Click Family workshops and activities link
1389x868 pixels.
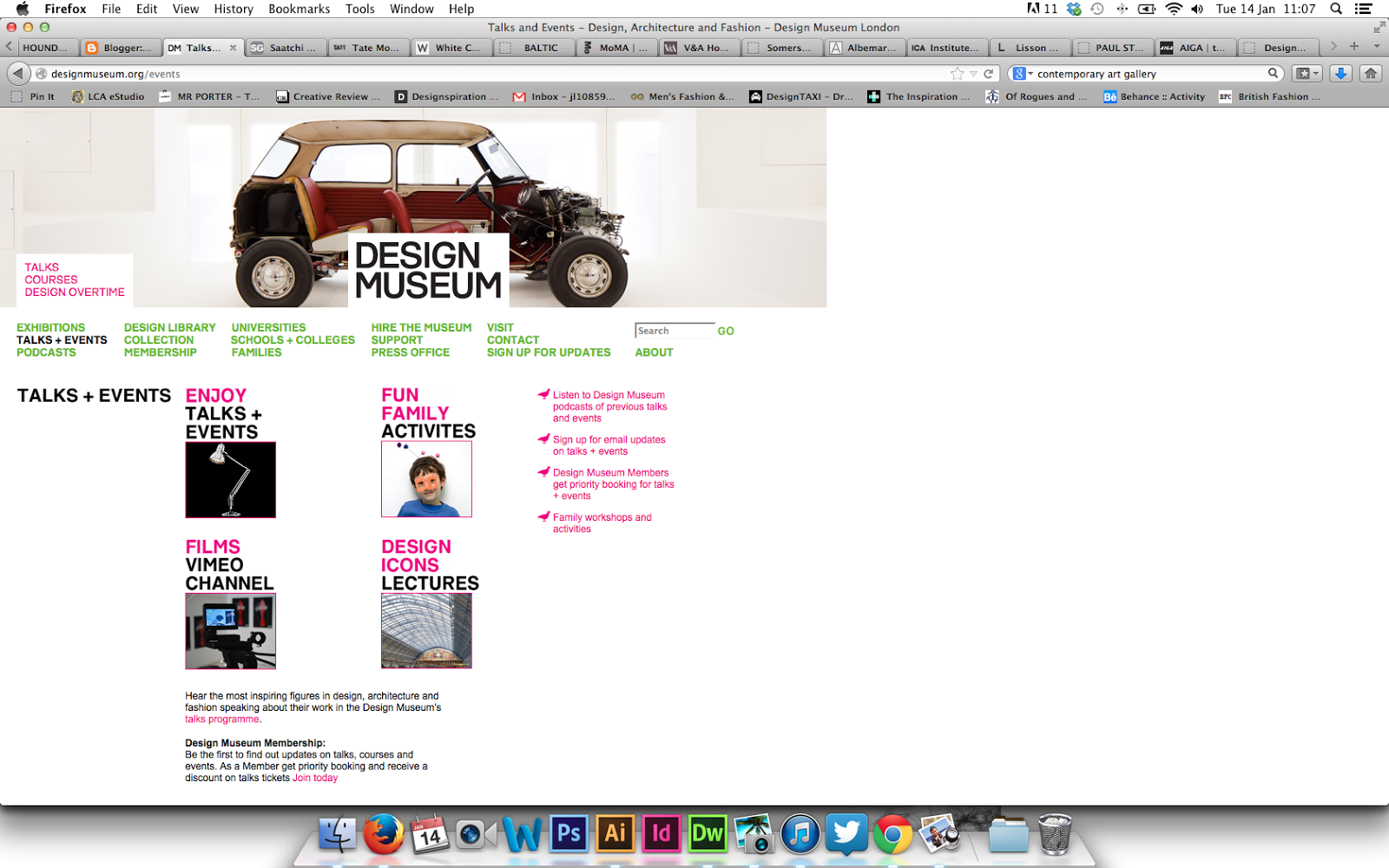coord(602,523)
